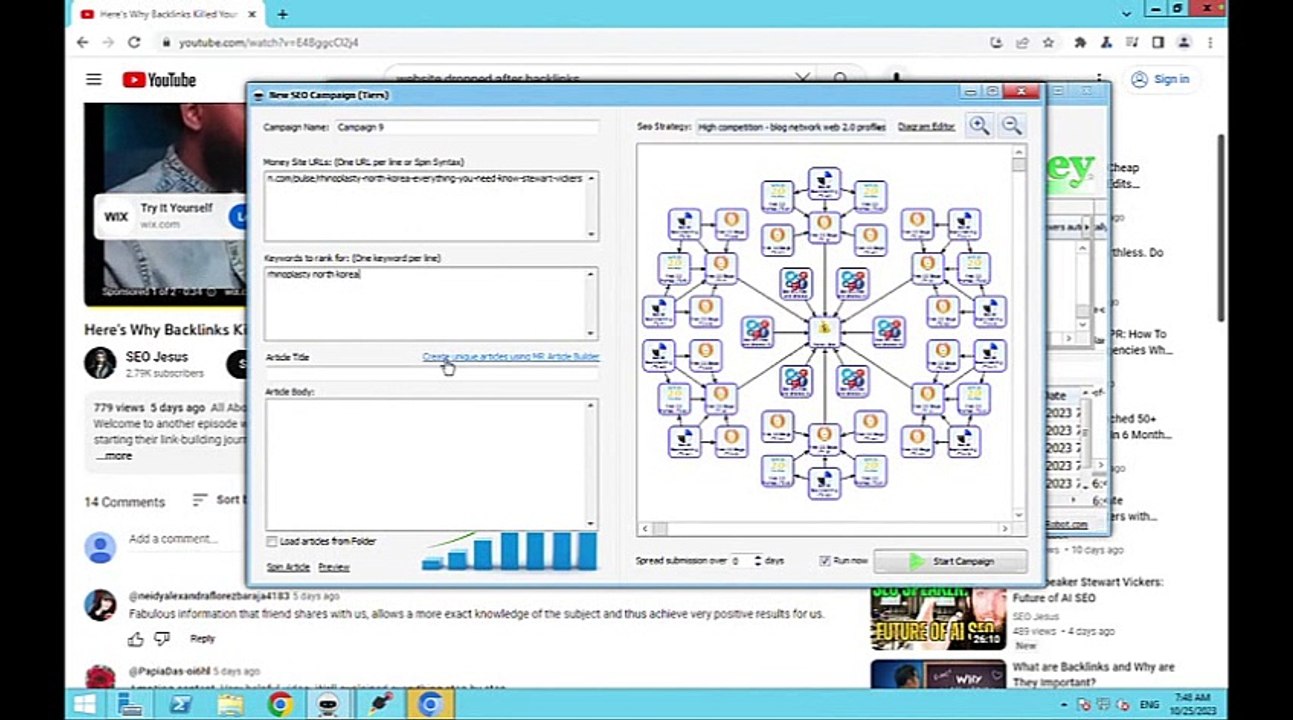Image resolution: width=1293 pixels, height=720 pixels.
Task: Open the Seo Strategy dropdown
Action: pos(791,127)
